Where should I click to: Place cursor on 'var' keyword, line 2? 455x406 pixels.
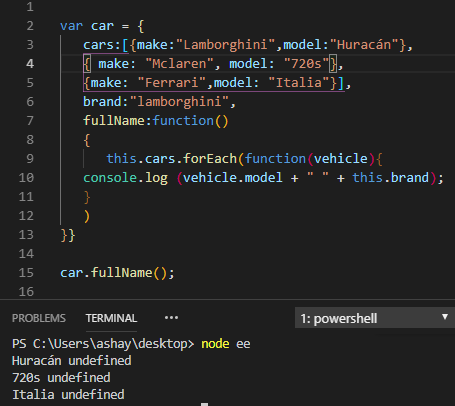[71, 26]
